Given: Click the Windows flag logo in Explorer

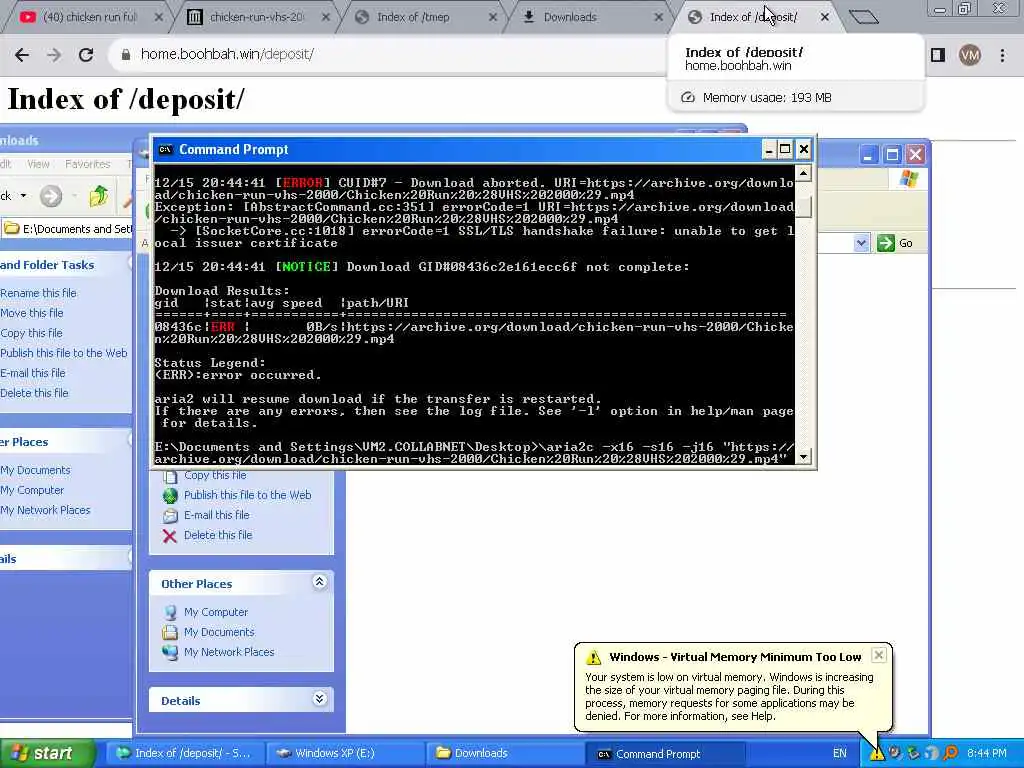Looking at the screenshot, I should pyautogui.click(x=908, y=179).
